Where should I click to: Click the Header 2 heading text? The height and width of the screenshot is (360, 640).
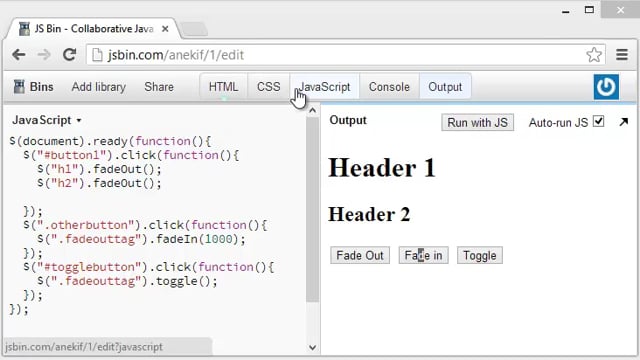click(x=369, y=214)
